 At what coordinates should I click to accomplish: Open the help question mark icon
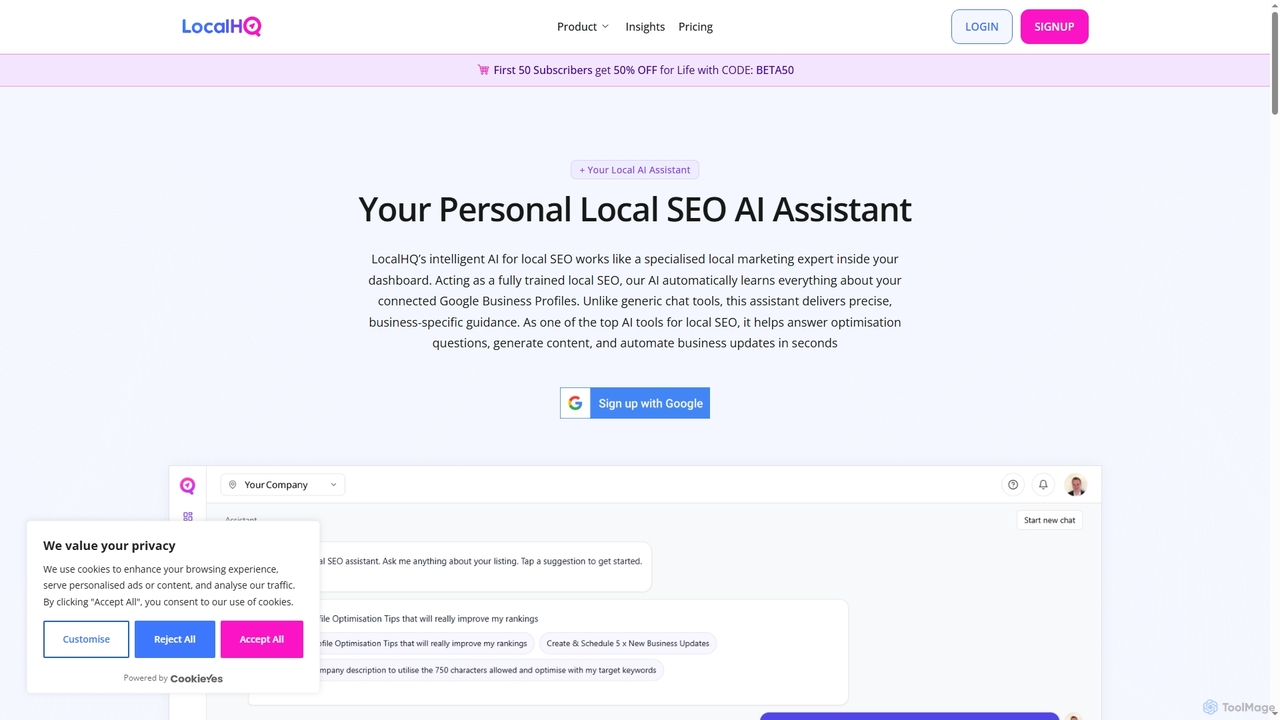click(x=1013, y=485)
